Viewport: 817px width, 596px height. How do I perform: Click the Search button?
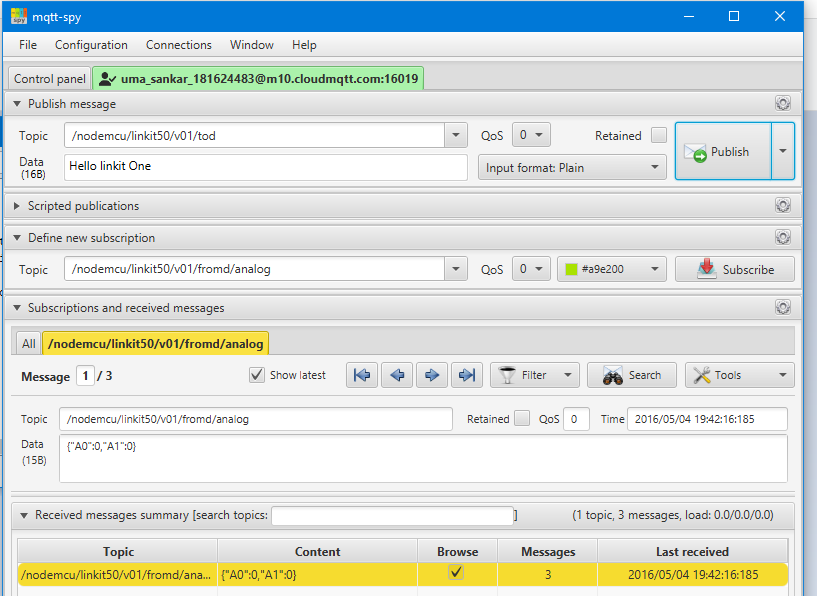[x=632, y=375]
